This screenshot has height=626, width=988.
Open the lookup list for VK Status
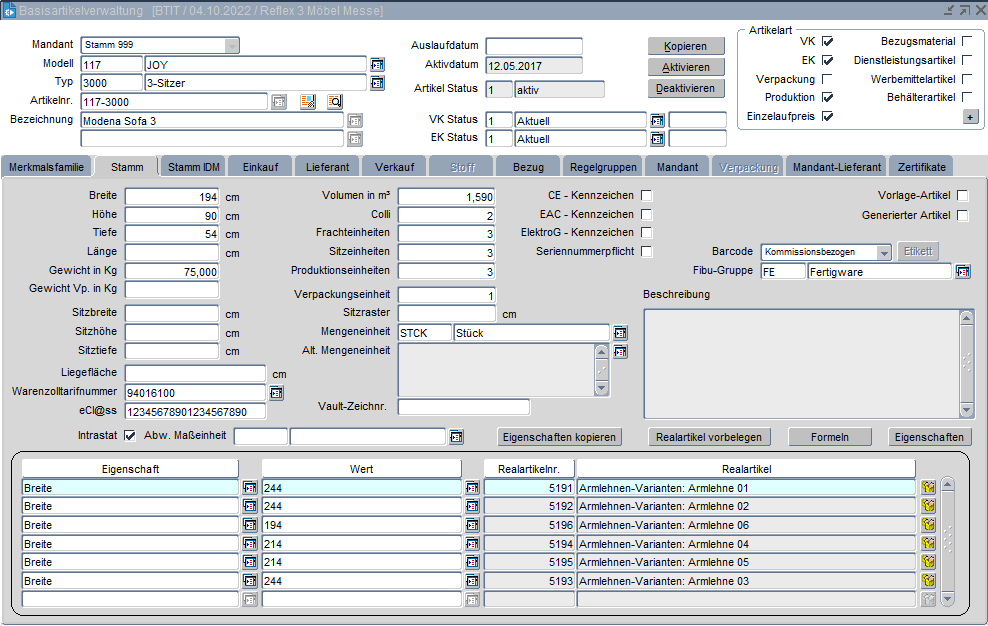(x=657, y=120)
